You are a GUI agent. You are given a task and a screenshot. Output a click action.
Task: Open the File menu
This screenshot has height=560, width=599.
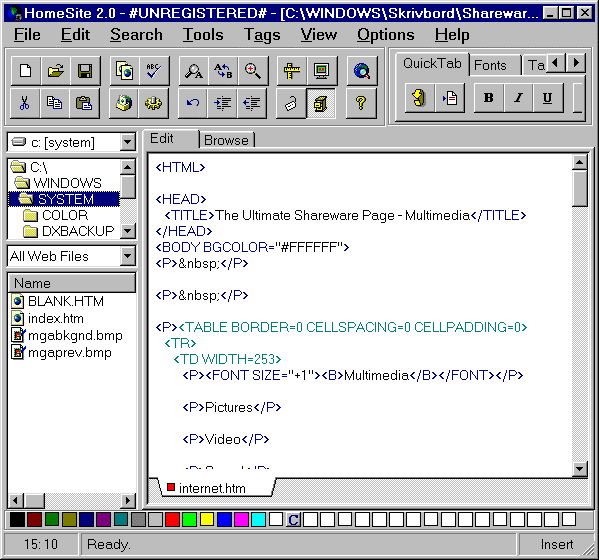click(27, 35)
